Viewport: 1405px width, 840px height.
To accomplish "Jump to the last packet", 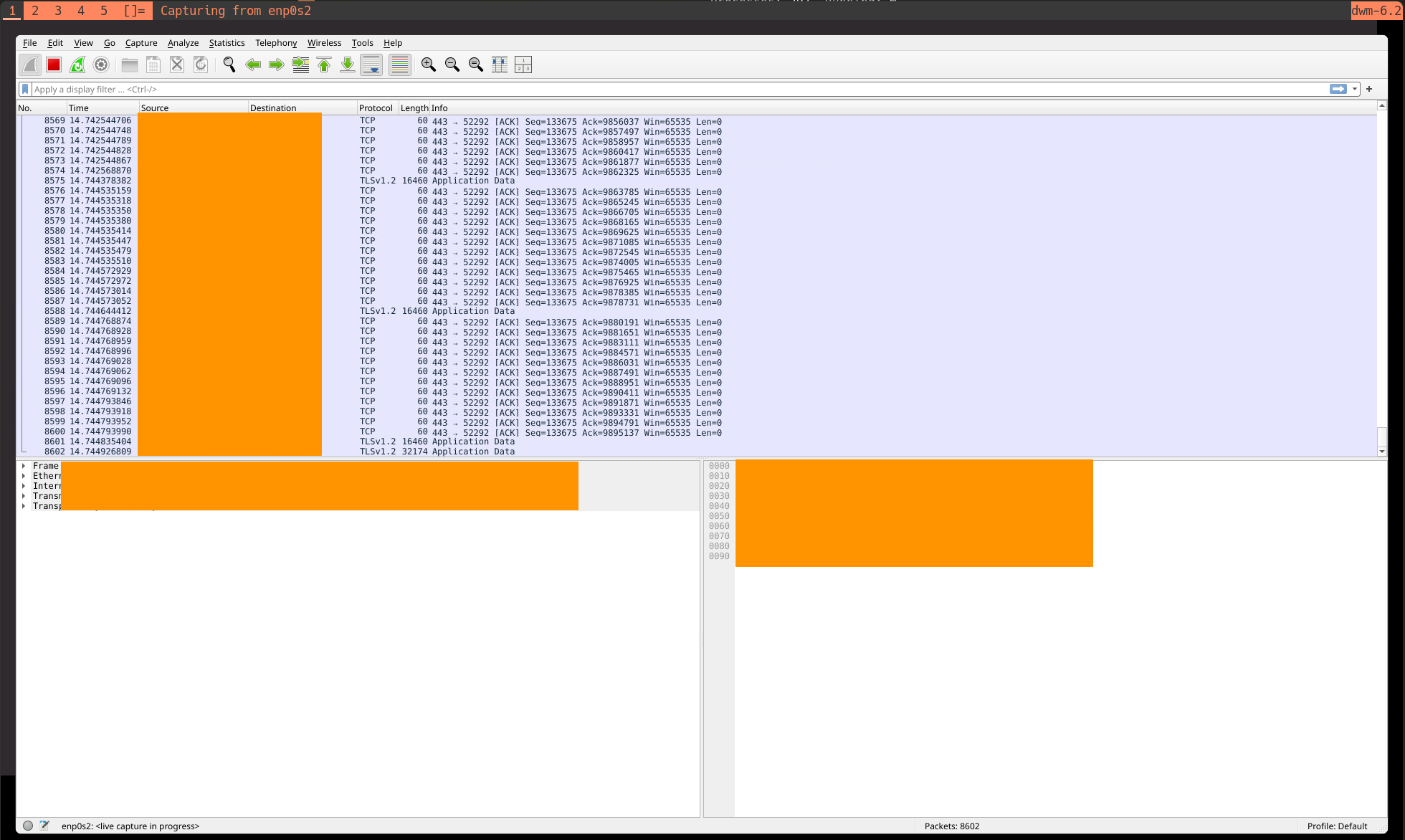I will (348, 65).
